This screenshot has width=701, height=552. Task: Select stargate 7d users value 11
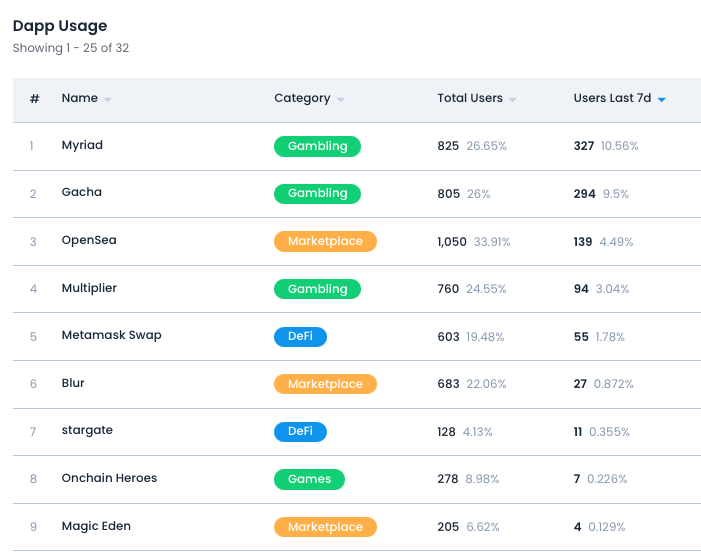578,432
